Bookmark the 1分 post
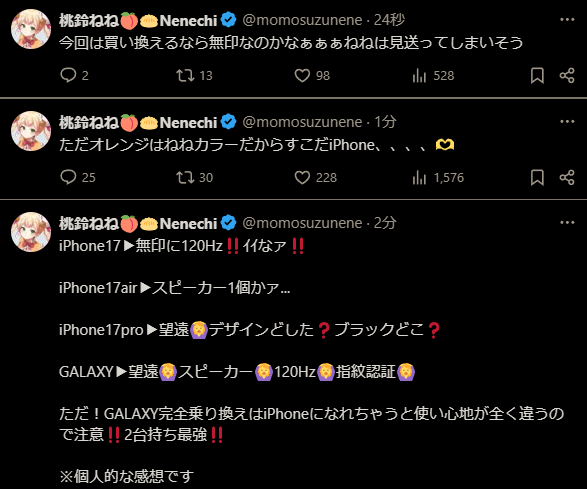The height and width of the screenshot is (489, 587). [x=537, y=177]
